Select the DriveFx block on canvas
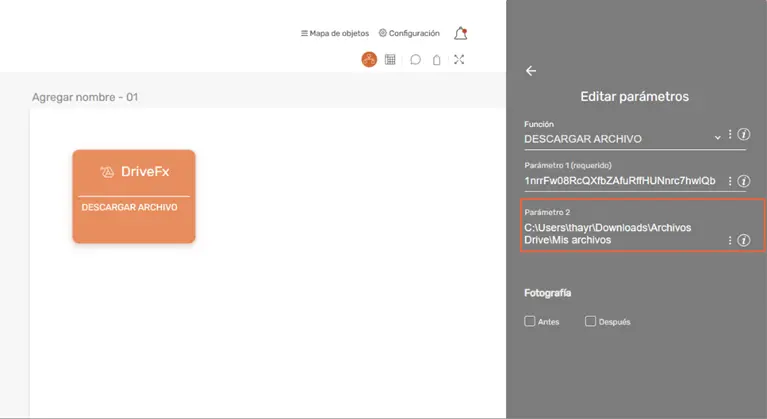Image resolution: width=767 pixels, height=419 pixels. coord(134,196)
